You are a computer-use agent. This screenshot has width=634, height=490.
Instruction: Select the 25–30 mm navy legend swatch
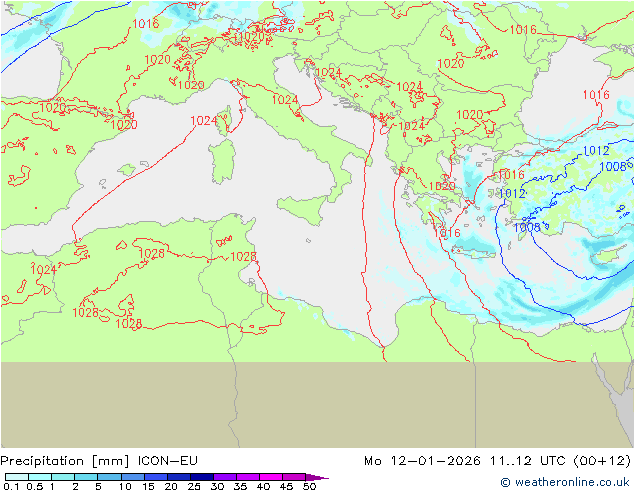[x=202, y=477]
